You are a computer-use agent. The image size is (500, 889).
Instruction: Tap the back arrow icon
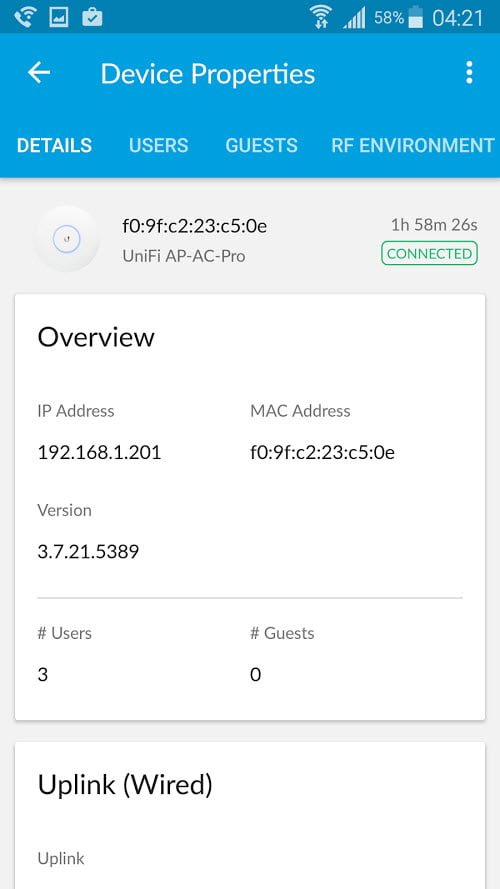click(x=39, y=73)
